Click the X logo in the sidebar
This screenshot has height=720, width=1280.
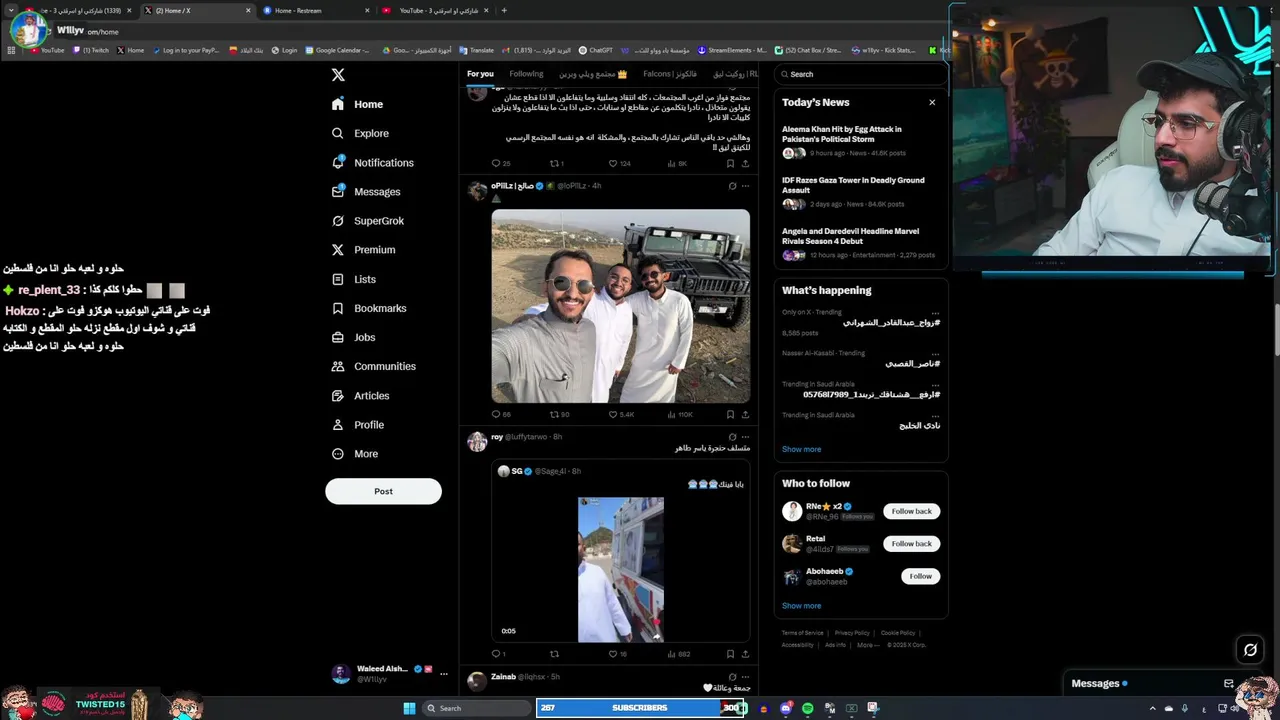(x=338, y=75)
